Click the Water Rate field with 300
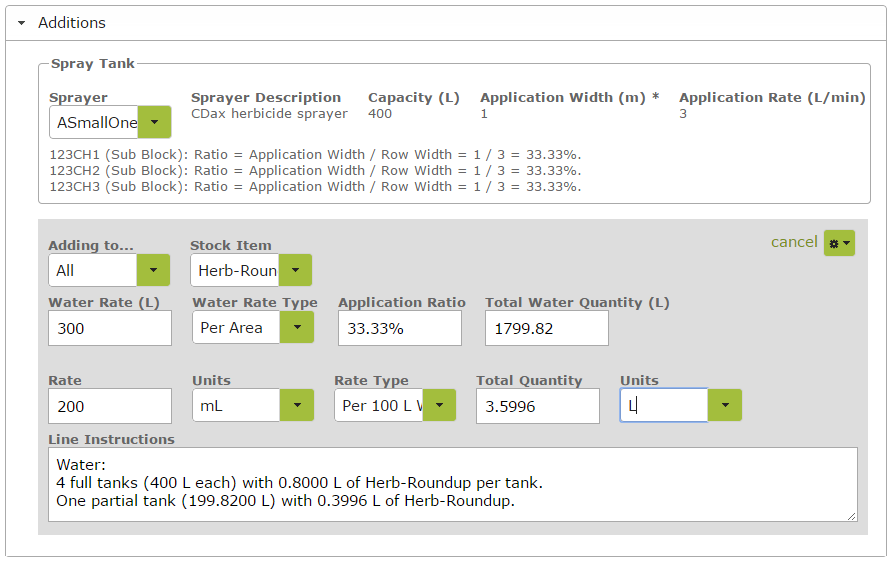895x564 pixels. 110,328
